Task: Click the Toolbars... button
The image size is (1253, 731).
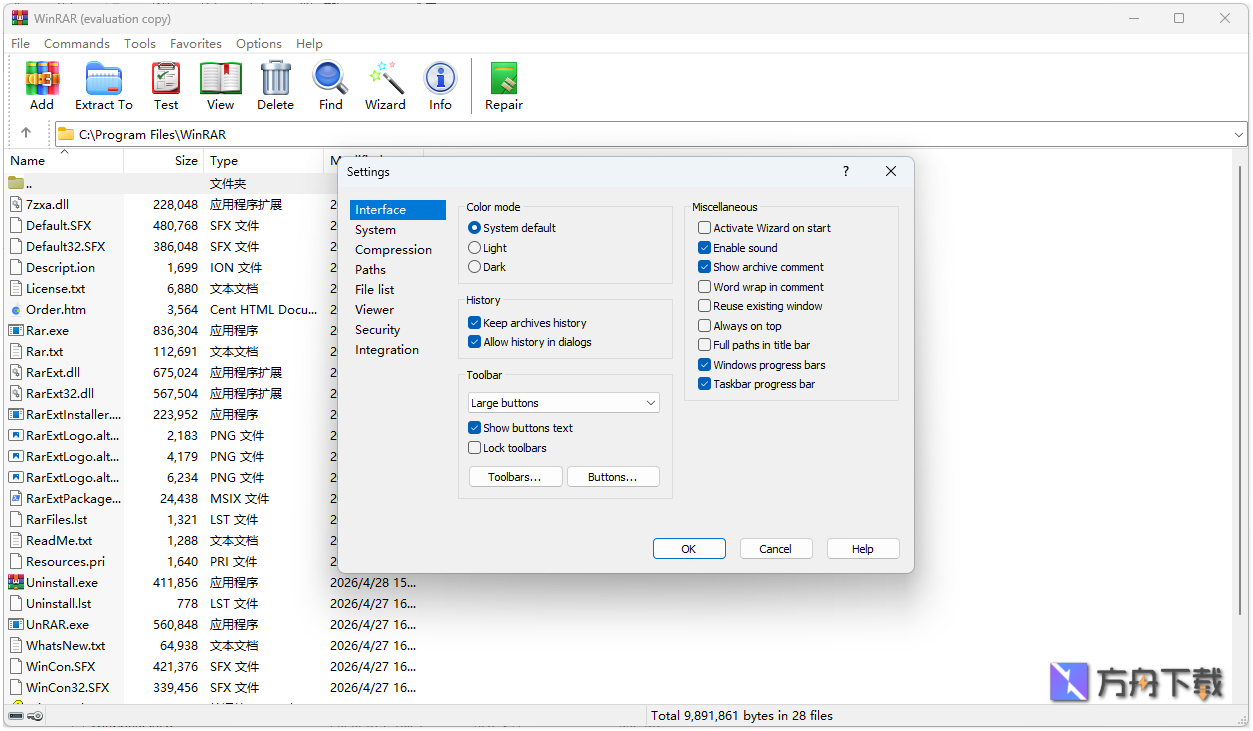Action: 515,477
